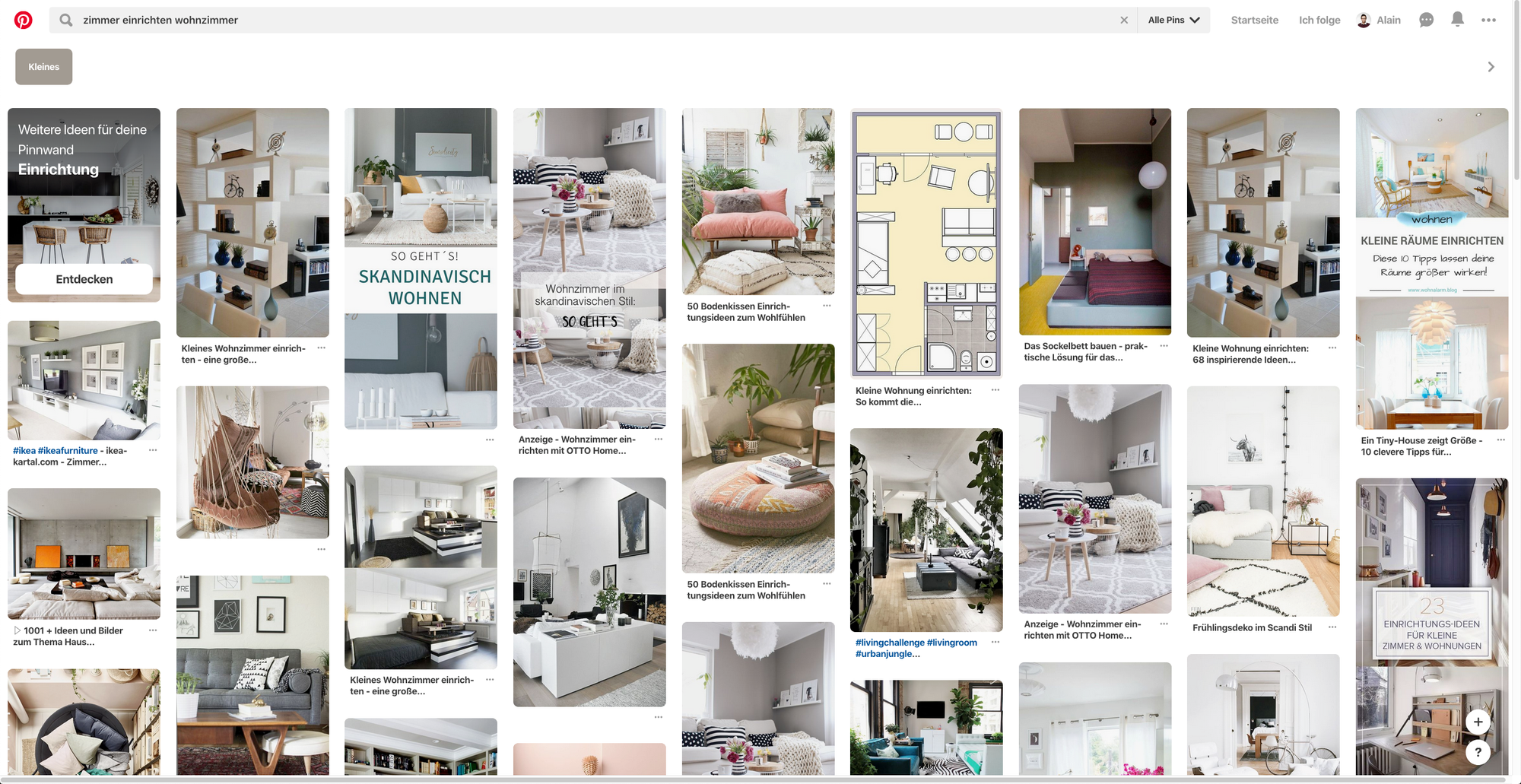Open the Das Sockelbett bauen pin title

[x=1085, y=351]
